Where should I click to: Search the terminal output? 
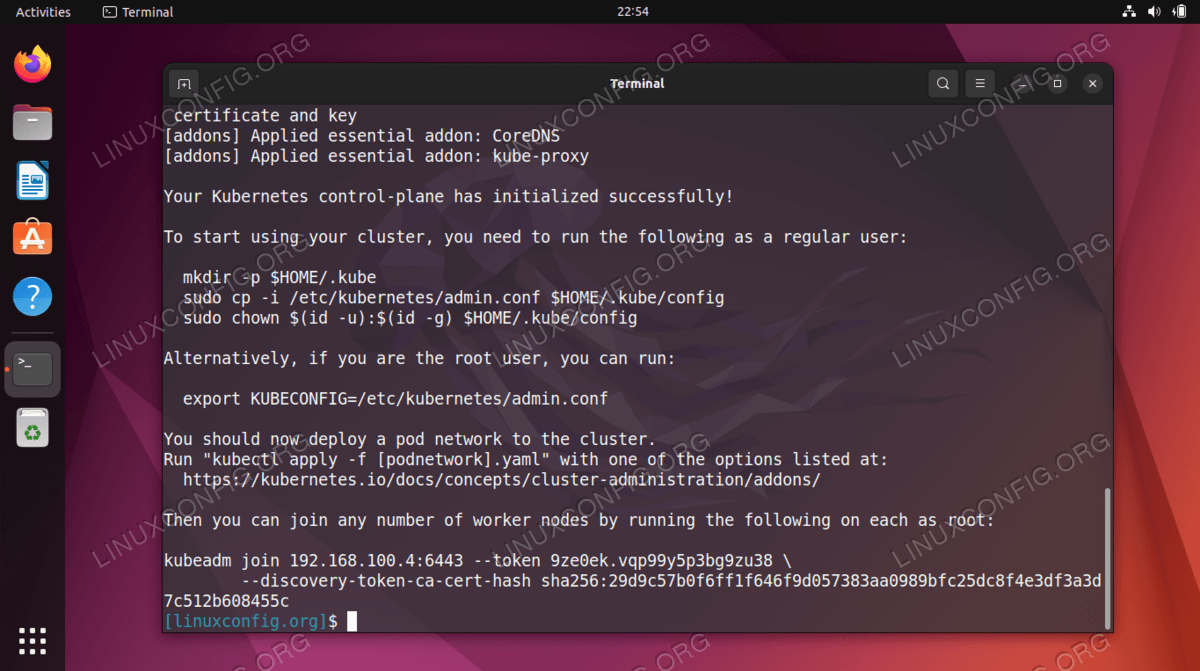tap(943, 84)
